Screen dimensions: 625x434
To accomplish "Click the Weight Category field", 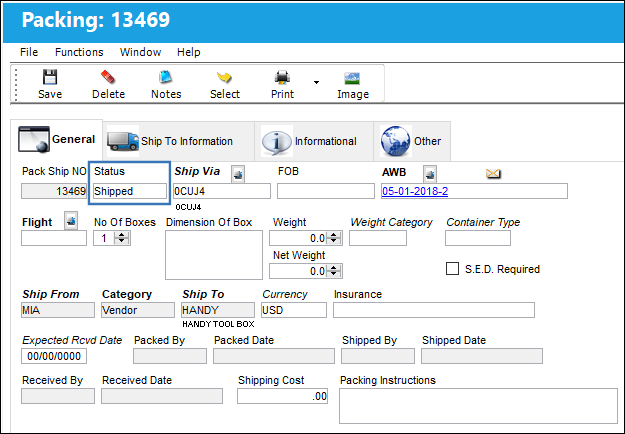I will pyautogui.click(x=378, y=238).
